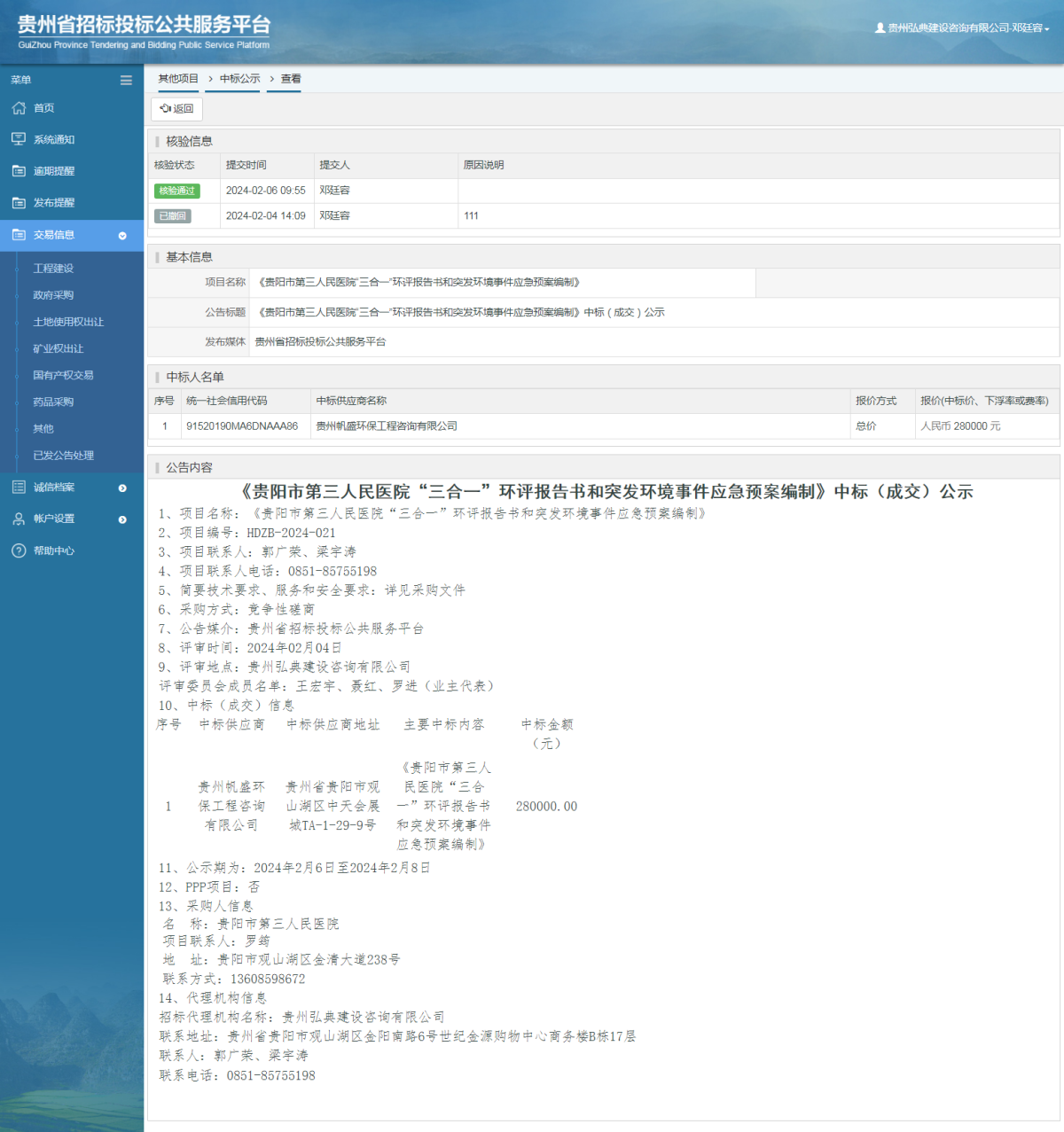Click the amount 280000.00 in announcement table
Viewport: 1064px width, 1132px height.
coord(546,806)
